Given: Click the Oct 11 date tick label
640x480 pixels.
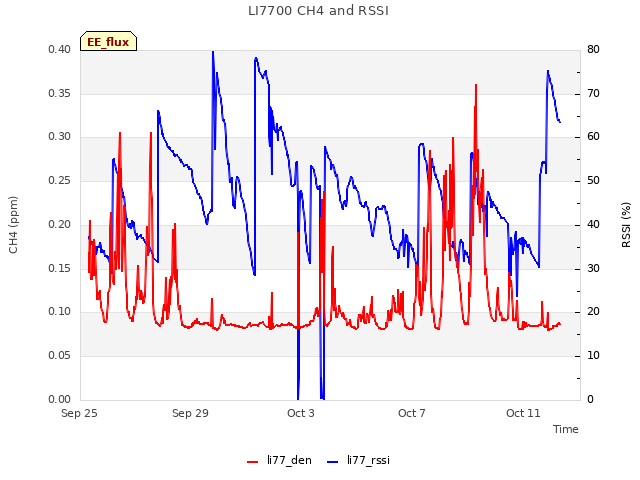Looking at the screenshot, I should point(523,413).
